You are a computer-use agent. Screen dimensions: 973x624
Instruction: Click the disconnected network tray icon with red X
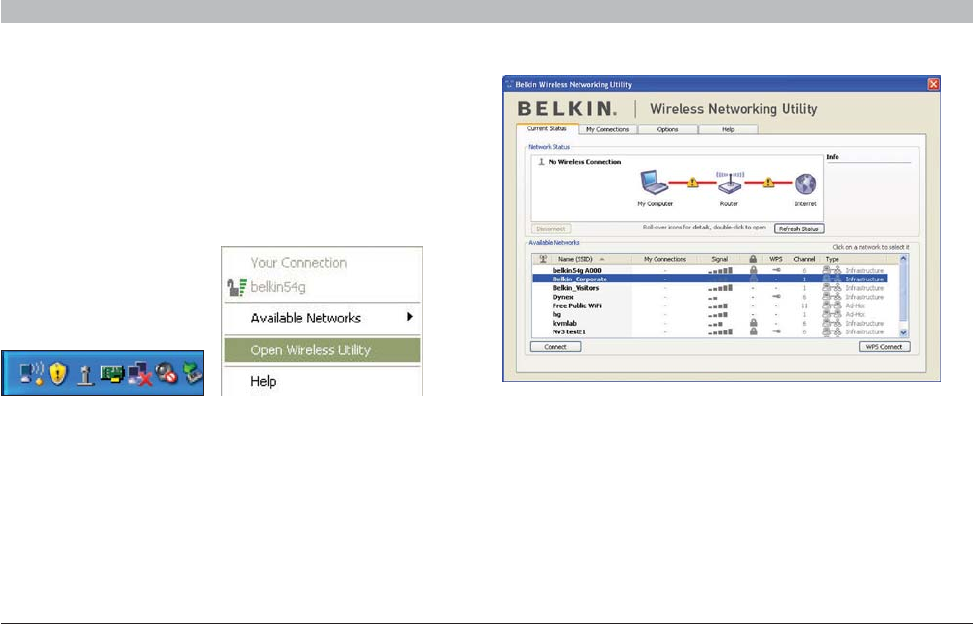(140, 374)
